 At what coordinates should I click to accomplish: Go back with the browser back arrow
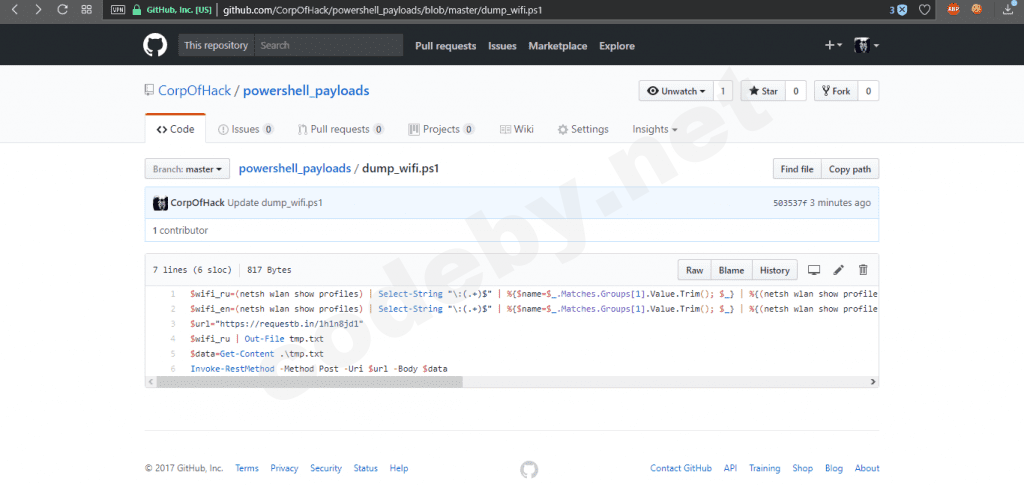[x=15, y=10]
